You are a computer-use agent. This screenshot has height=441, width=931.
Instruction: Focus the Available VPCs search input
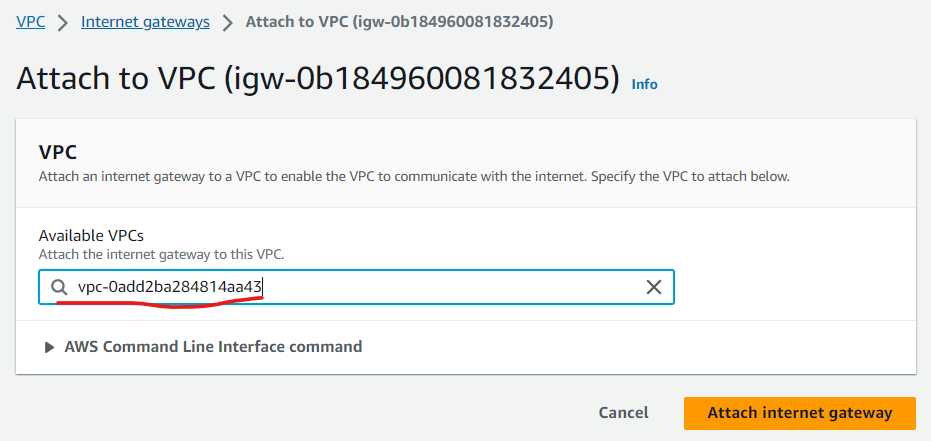click(356, 288)
